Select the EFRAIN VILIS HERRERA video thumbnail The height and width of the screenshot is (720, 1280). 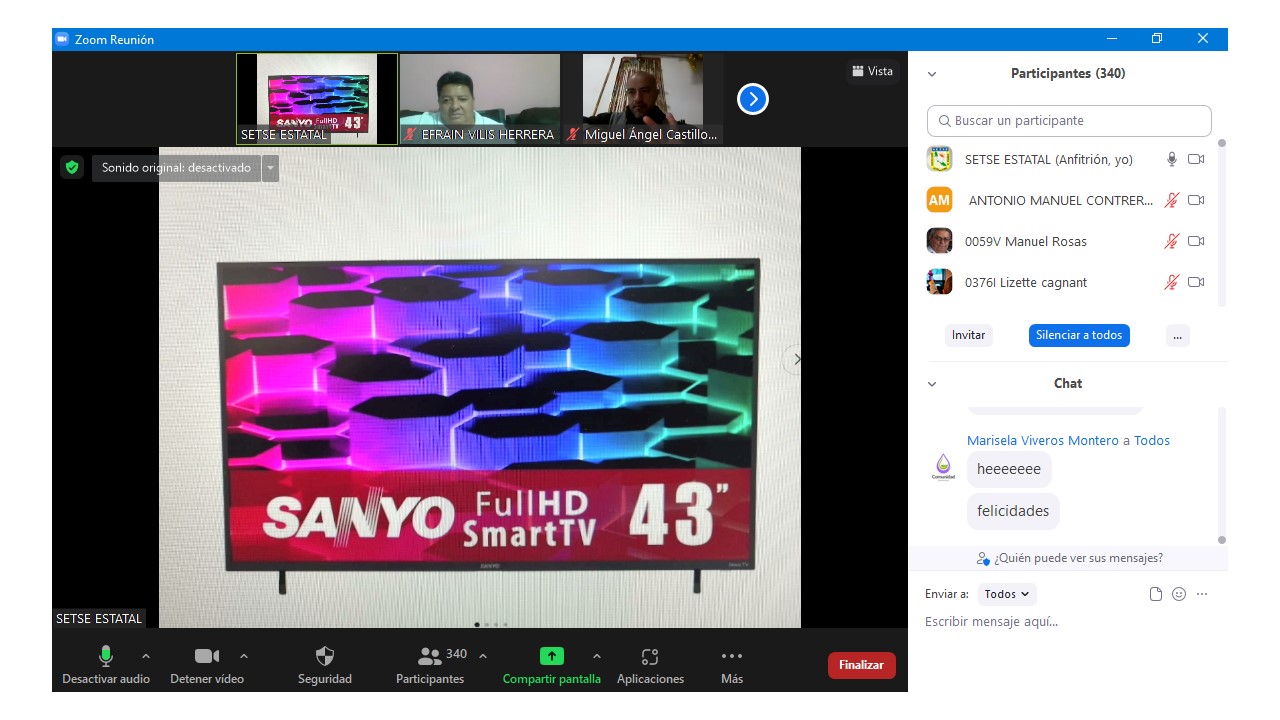pos(480,99)
